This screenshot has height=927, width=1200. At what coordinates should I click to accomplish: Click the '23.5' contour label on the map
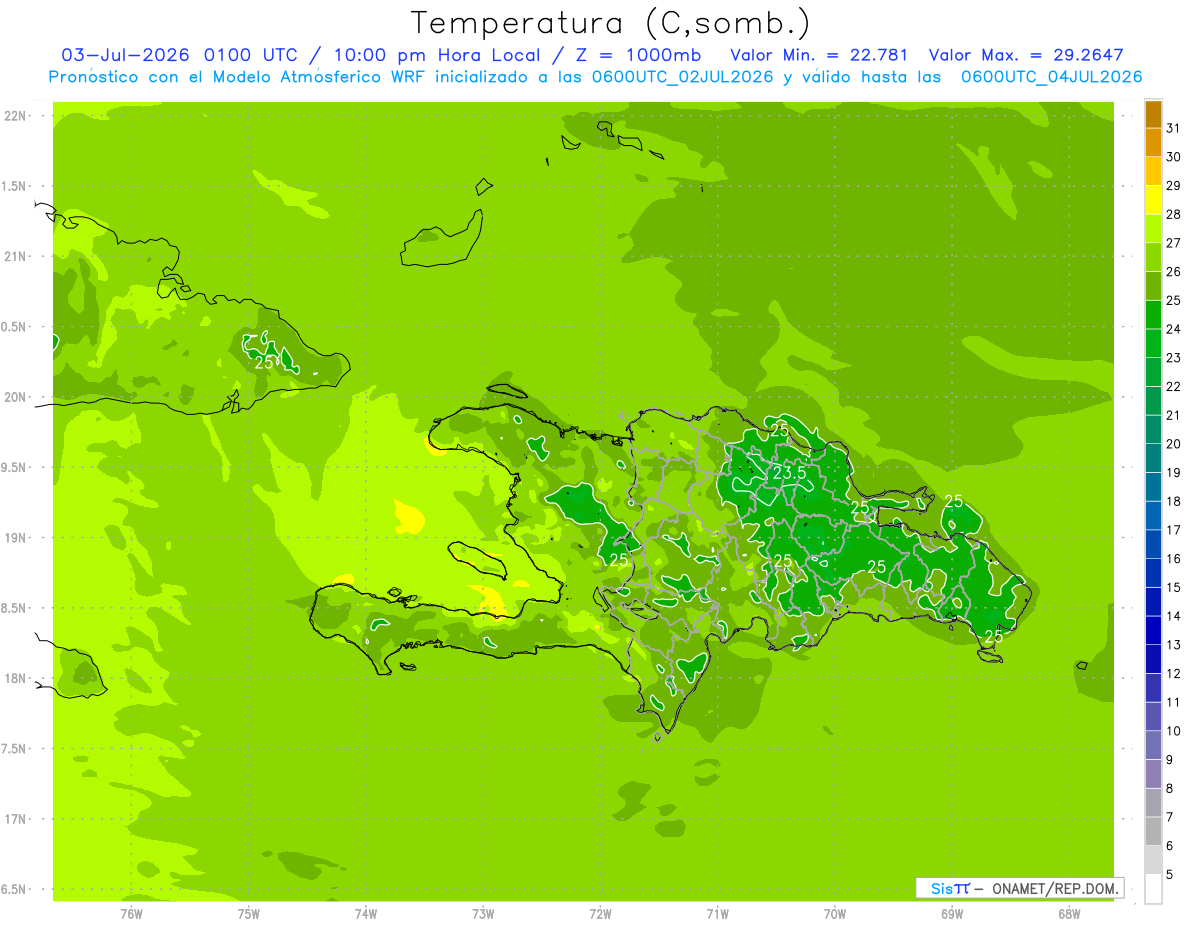[789, 473]
